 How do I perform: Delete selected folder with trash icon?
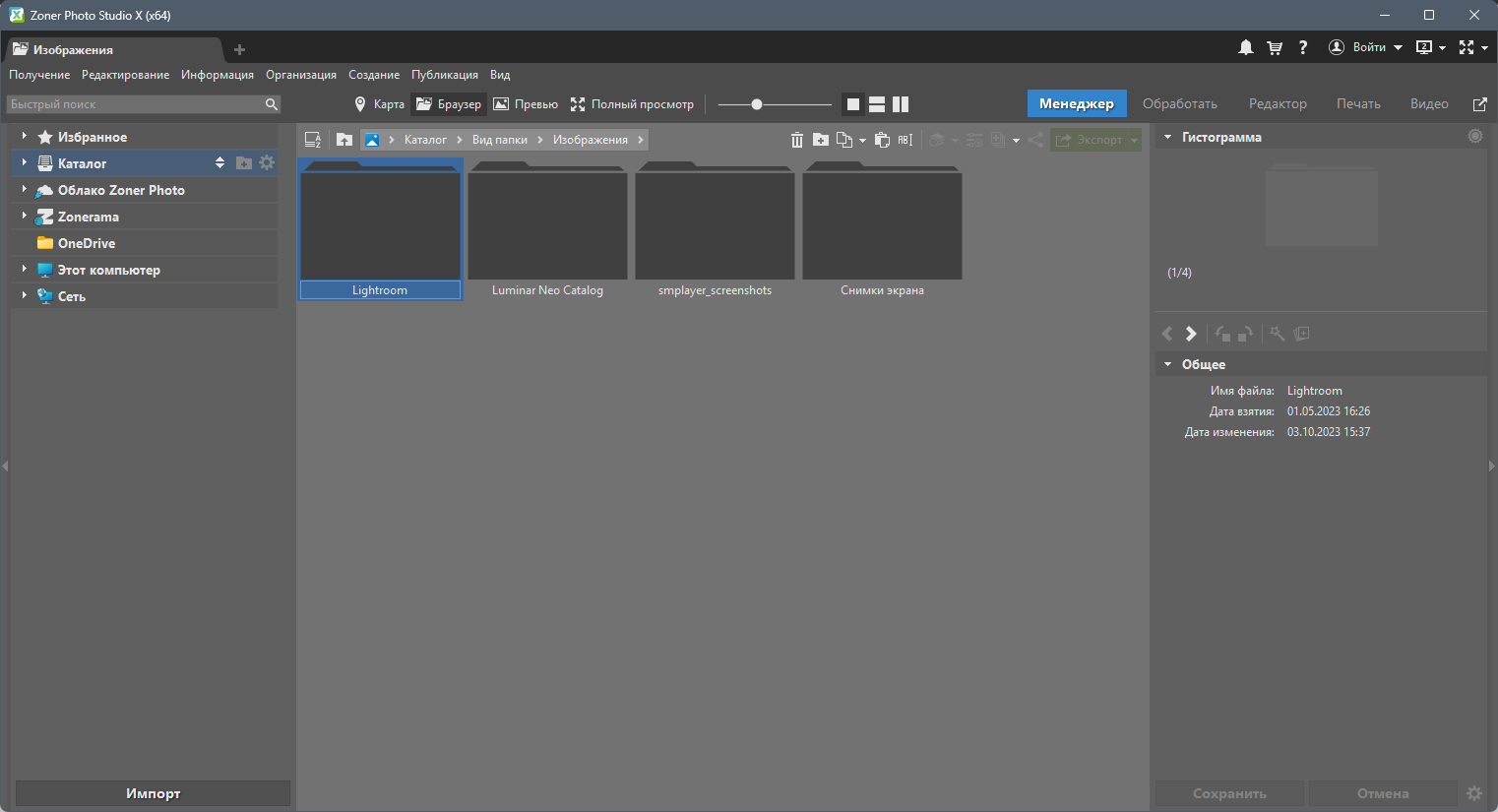[796, 139]
